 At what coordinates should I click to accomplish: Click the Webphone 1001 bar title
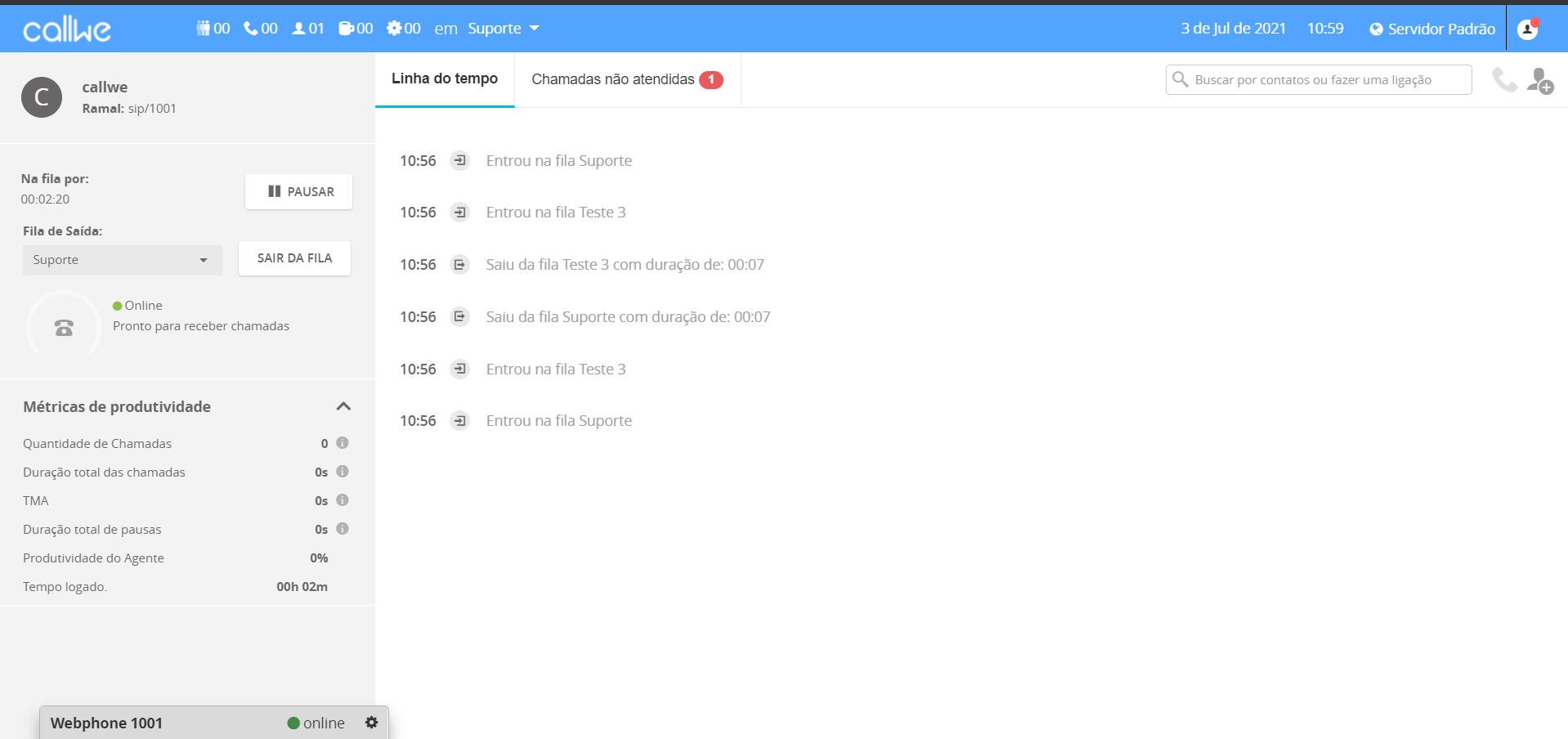(x=106, y=723)
